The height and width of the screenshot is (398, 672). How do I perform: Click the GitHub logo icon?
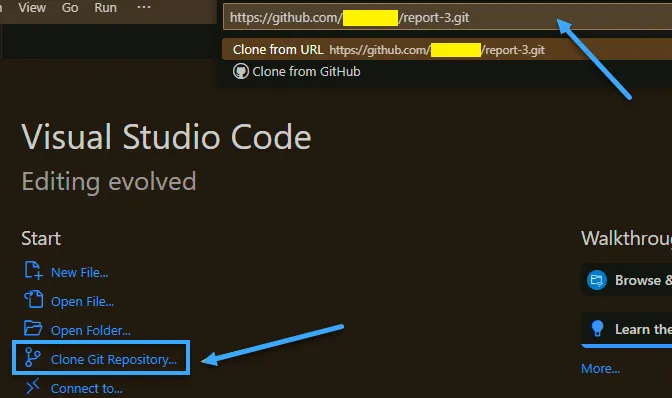pos(240,72)
